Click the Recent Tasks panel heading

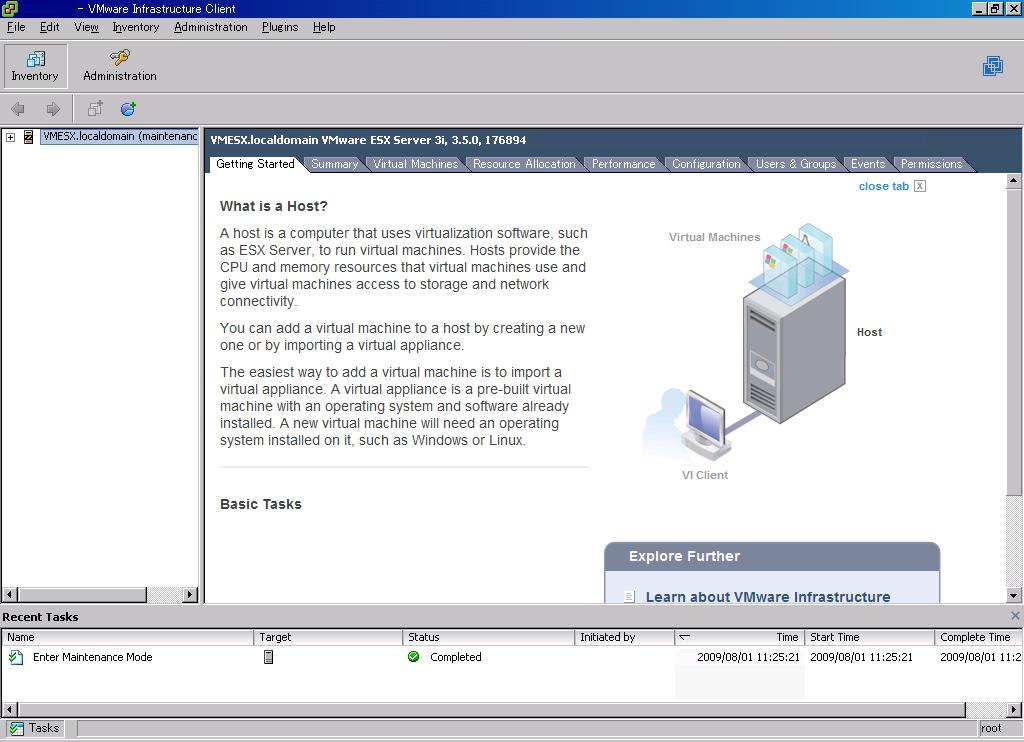pos(40,617)
